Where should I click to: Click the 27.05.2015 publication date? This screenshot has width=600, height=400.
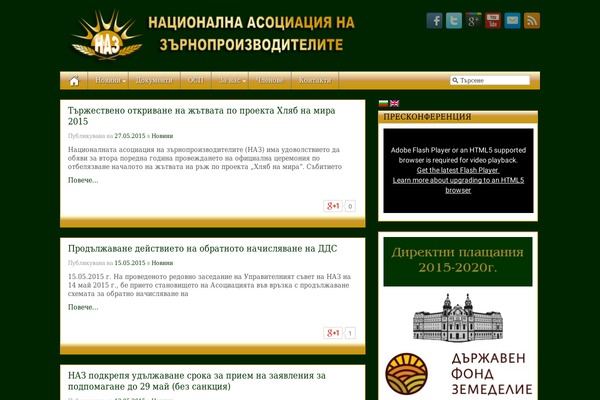(x=130, y=136)
